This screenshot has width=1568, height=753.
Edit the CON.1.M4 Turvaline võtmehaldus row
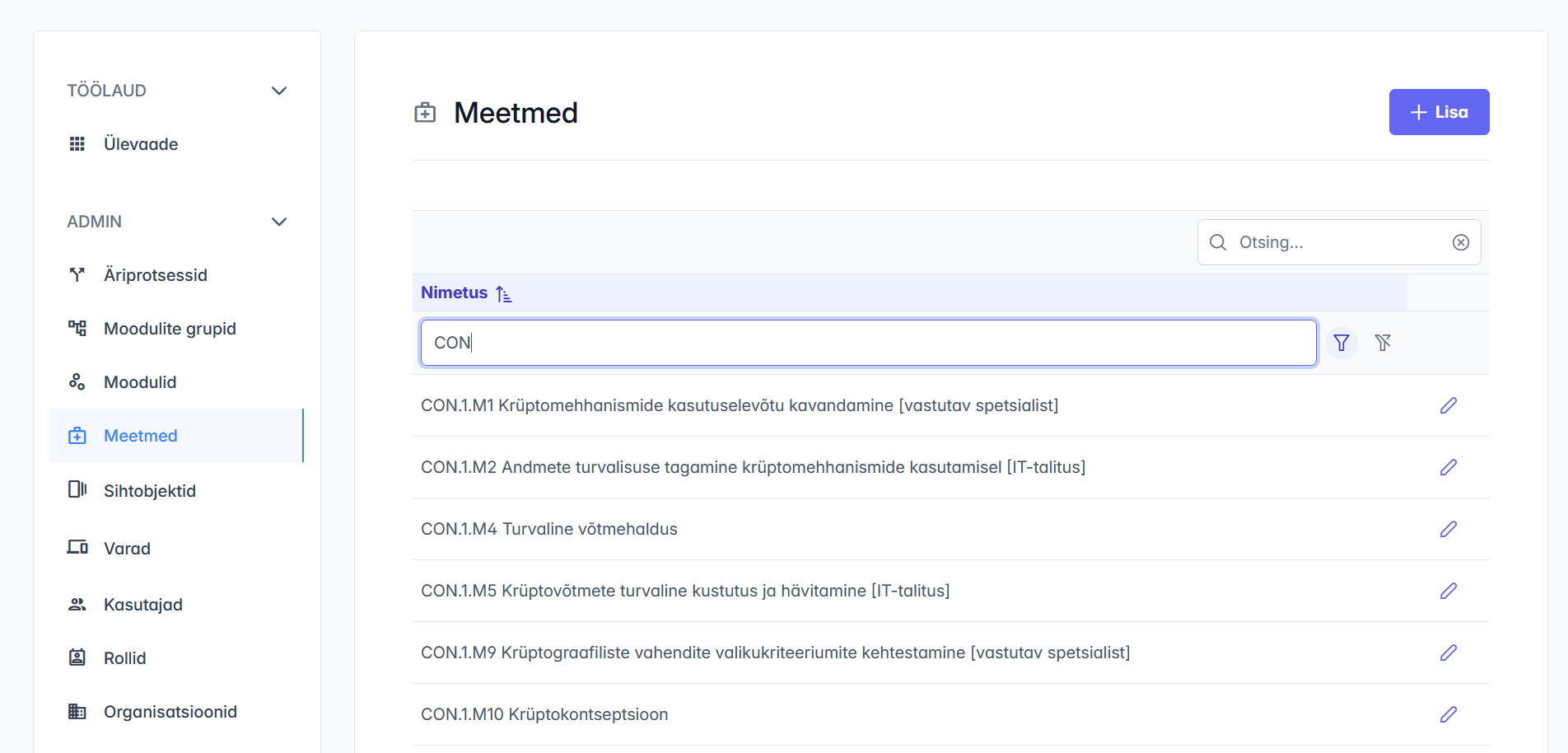1449,529
